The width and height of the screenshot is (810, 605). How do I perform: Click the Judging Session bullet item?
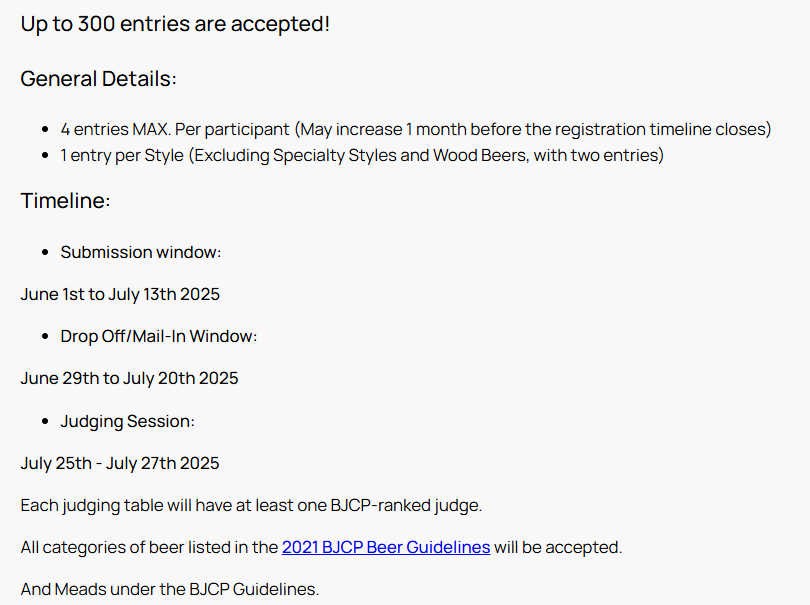pyautogui.click(x=128, y=421)
